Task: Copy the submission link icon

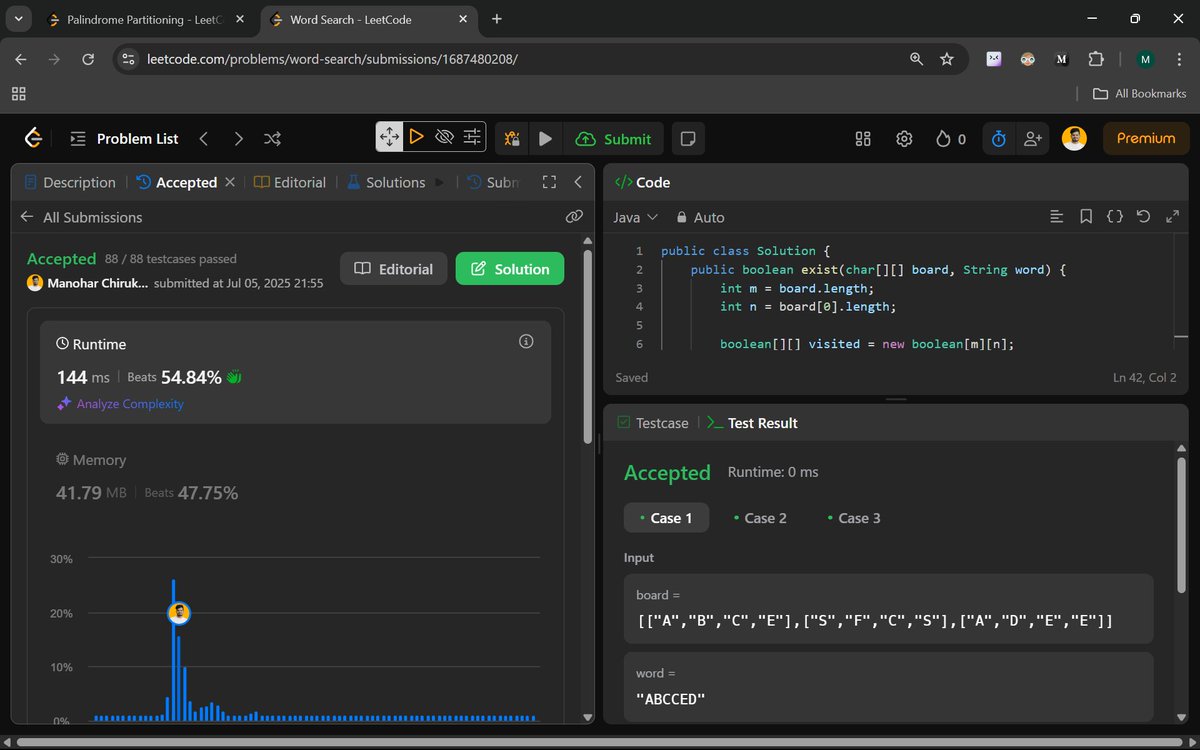Action: pos(574,216)
